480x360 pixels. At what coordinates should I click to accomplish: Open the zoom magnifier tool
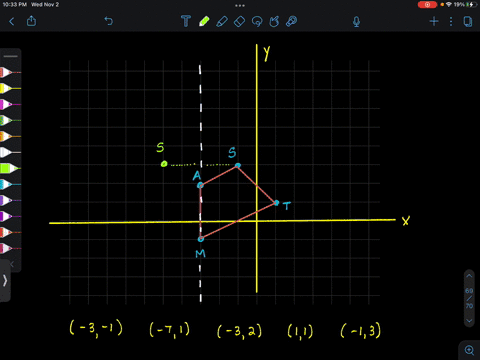(x=469, y=350)
